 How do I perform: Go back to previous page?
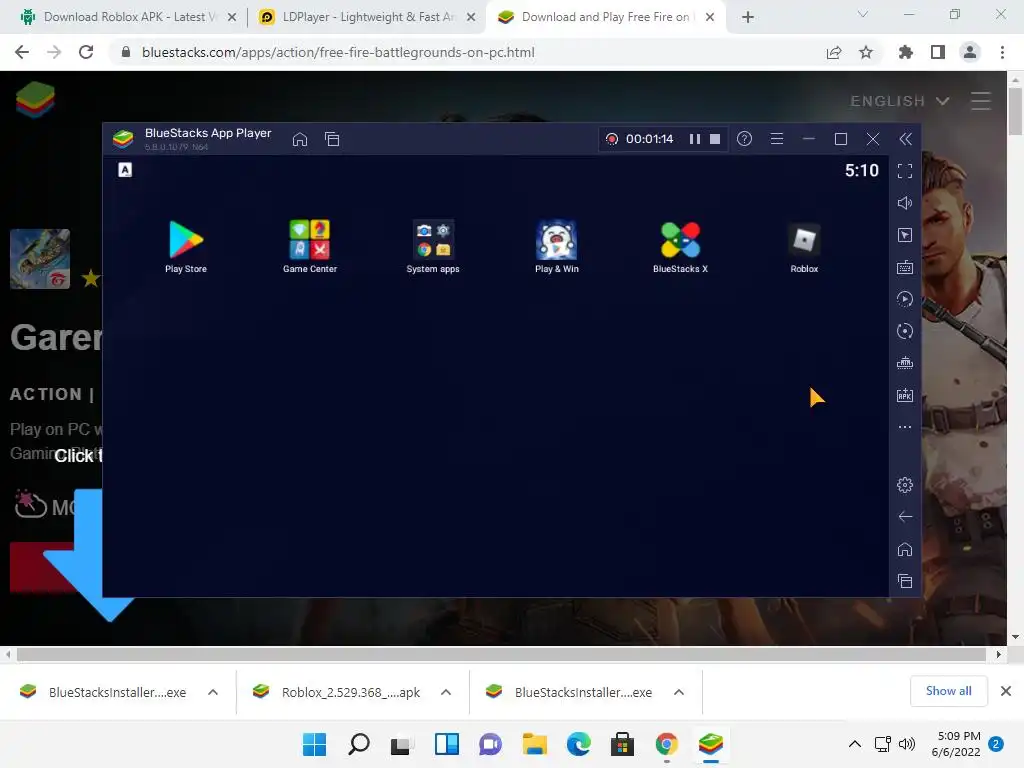click(x=22, y=52)
